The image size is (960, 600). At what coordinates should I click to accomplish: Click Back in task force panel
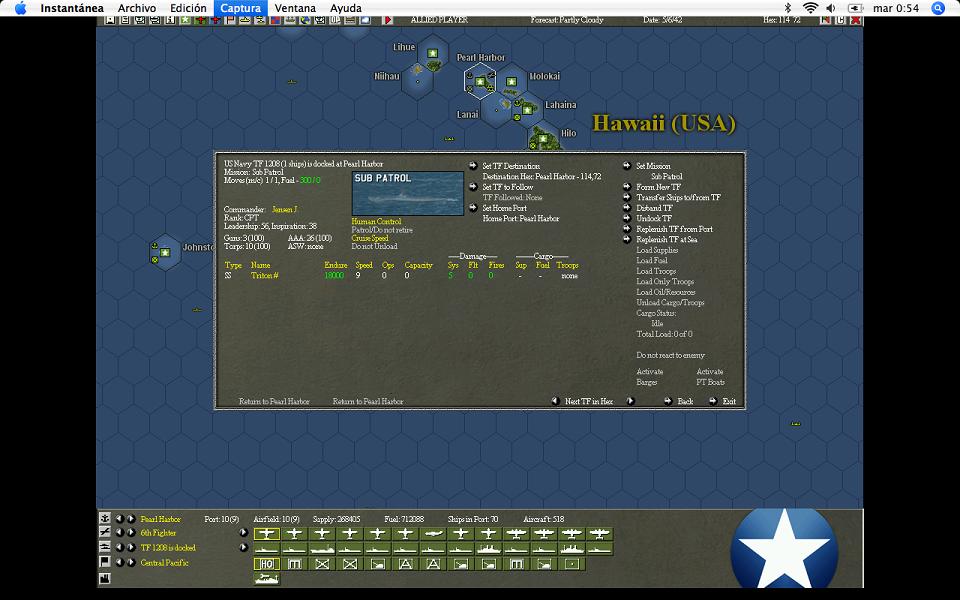[685, 401]
